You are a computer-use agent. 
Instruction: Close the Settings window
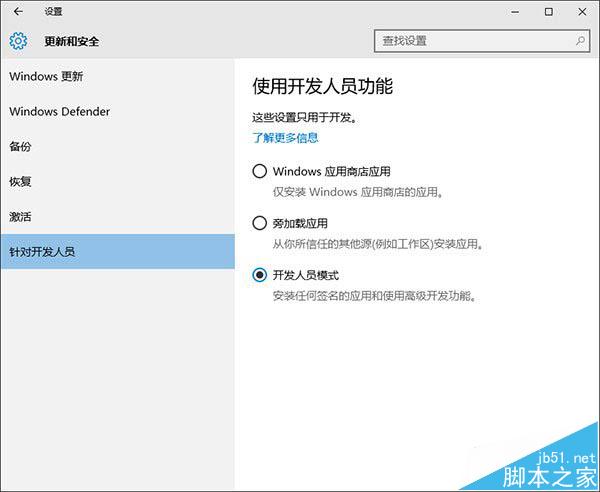[x=582, y=12]
